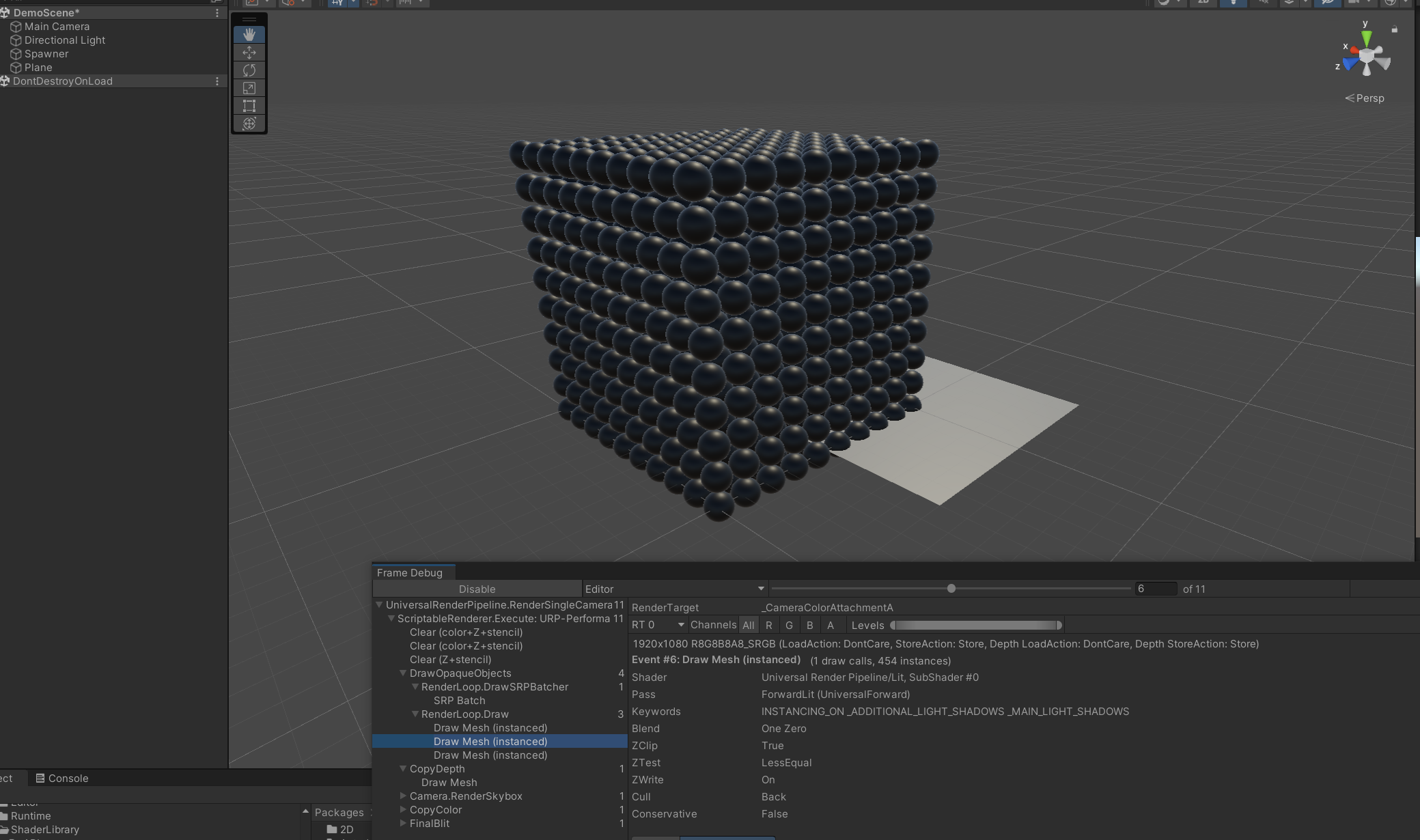The image size is (1420, 840).
Task: Toggle scene audio mute in the toolbar
Action: pyautogui.click(x=1263, y=3)
